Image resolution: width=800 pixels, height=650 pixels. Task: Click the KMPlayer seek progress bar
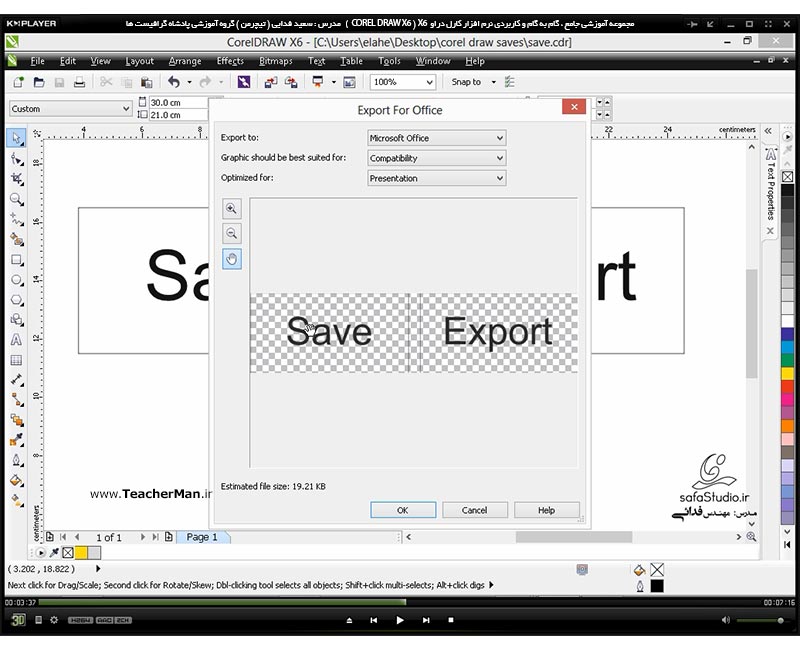pos(399,602)
